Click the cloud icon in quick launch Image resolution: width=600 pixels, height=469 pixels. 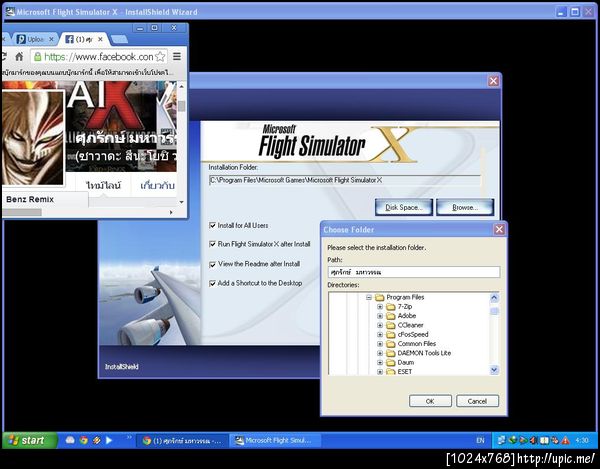(x=70, y=440)
